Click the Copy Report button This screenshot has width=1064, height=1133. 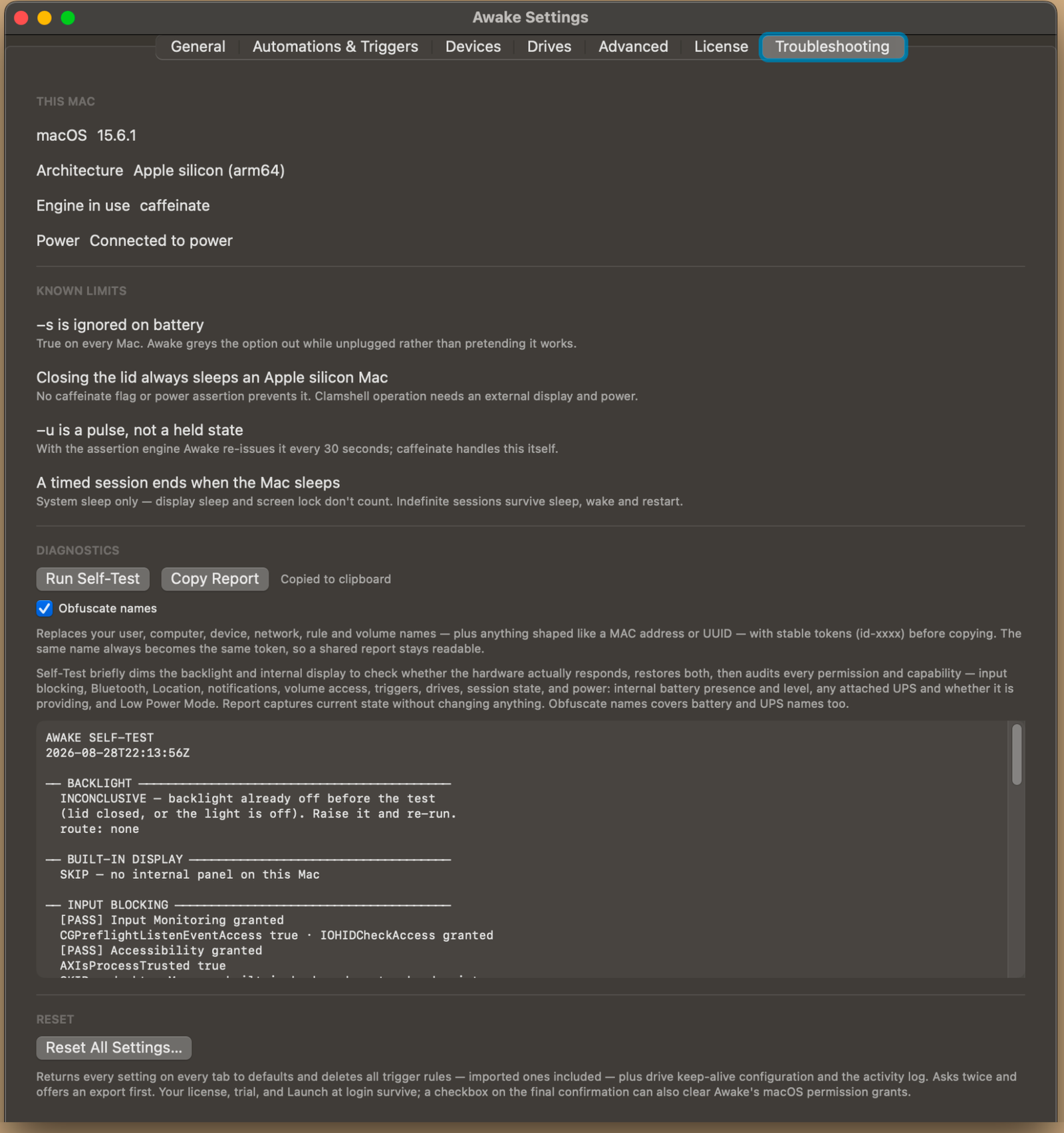pyautogui.click(x=215, y=579)
